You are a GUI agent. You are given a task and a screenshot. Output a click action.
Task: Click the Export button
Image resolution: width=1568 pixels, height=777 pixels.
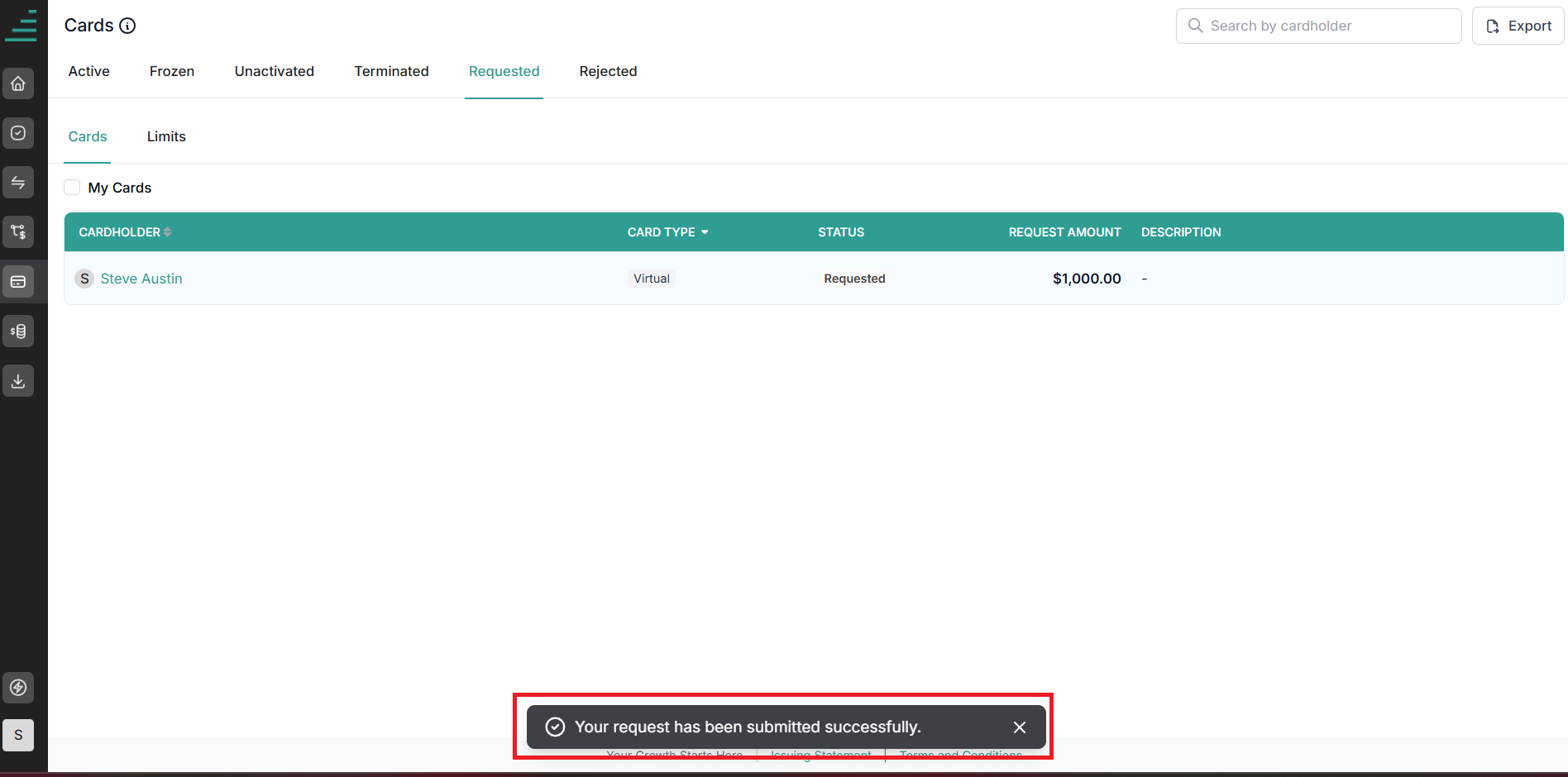(x=1518, y=26)
